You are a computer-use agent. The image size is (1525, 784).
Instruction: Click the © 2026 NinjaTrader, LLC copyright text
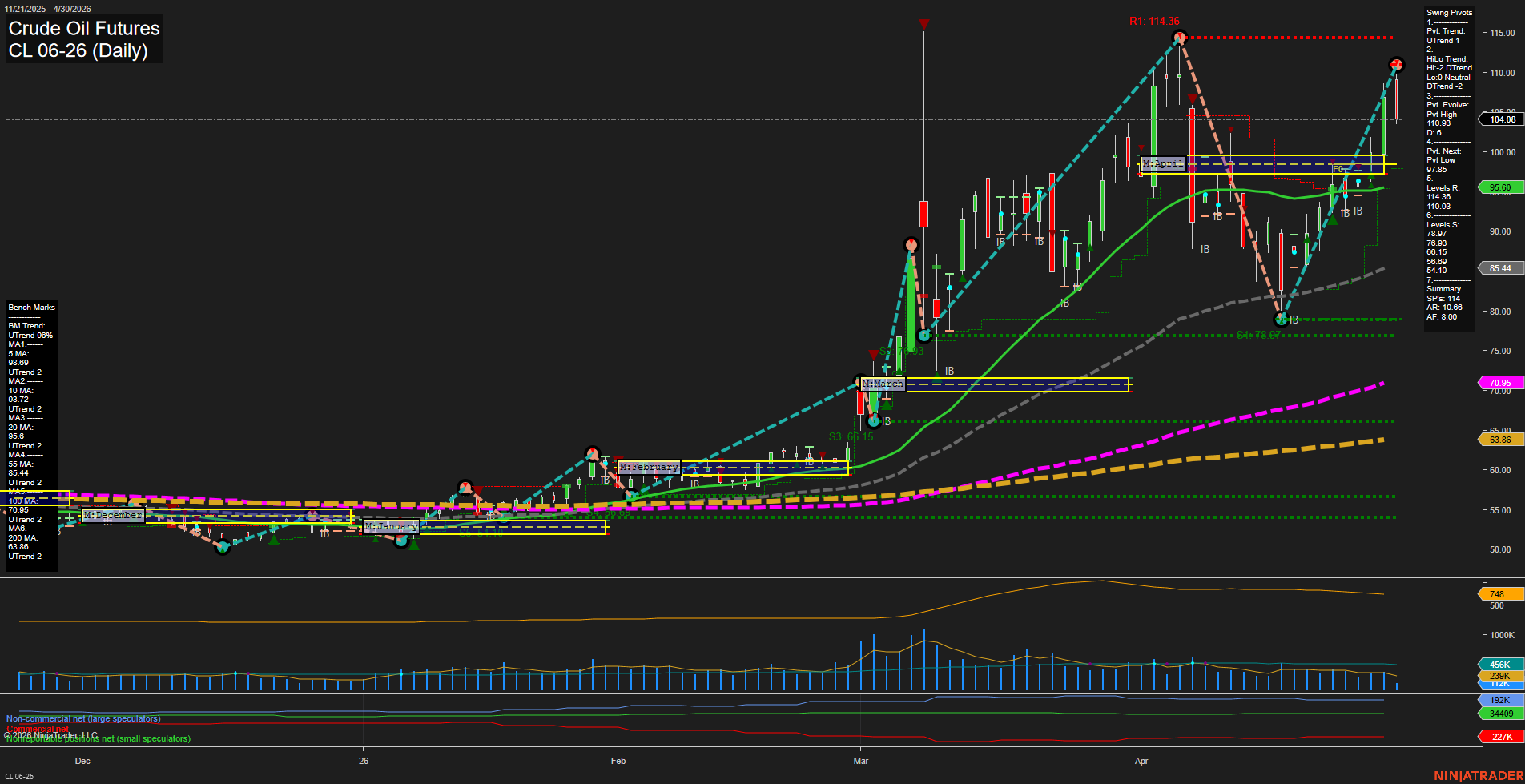[51, 734]
